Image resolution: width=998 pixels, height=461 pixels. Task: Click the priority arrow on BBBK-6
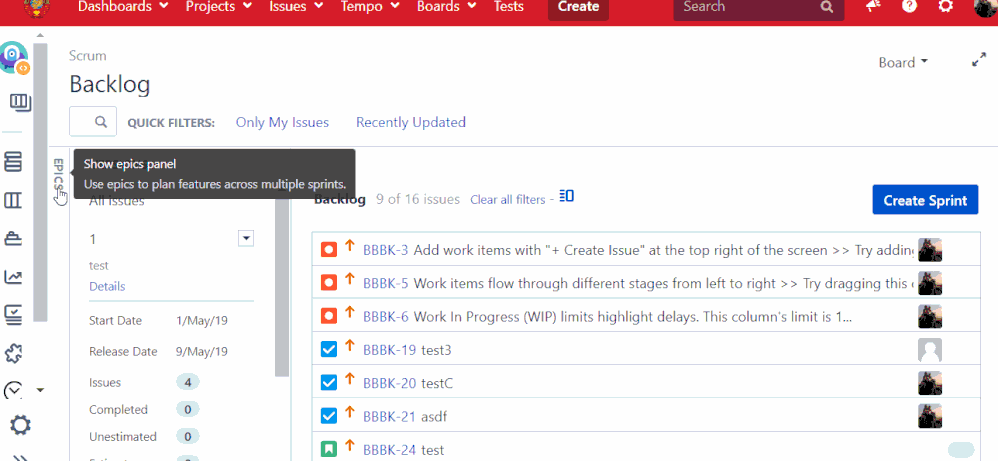click(349, 313)
